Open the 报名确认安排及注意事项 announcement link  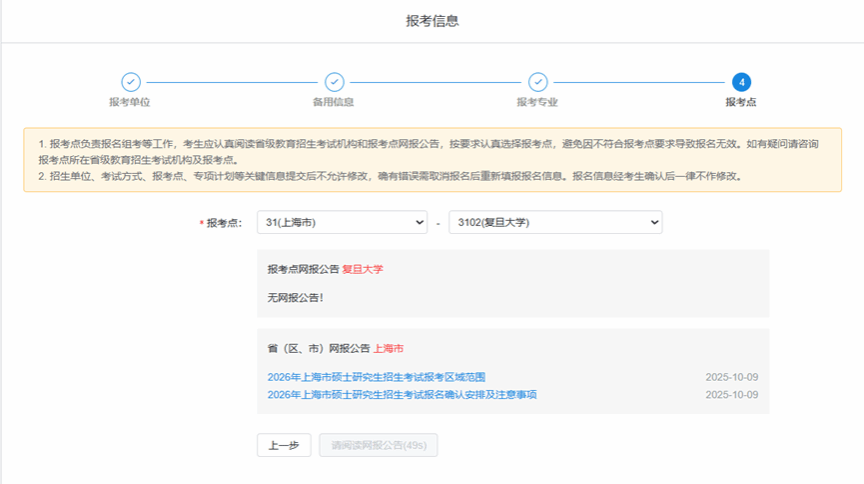402,394
